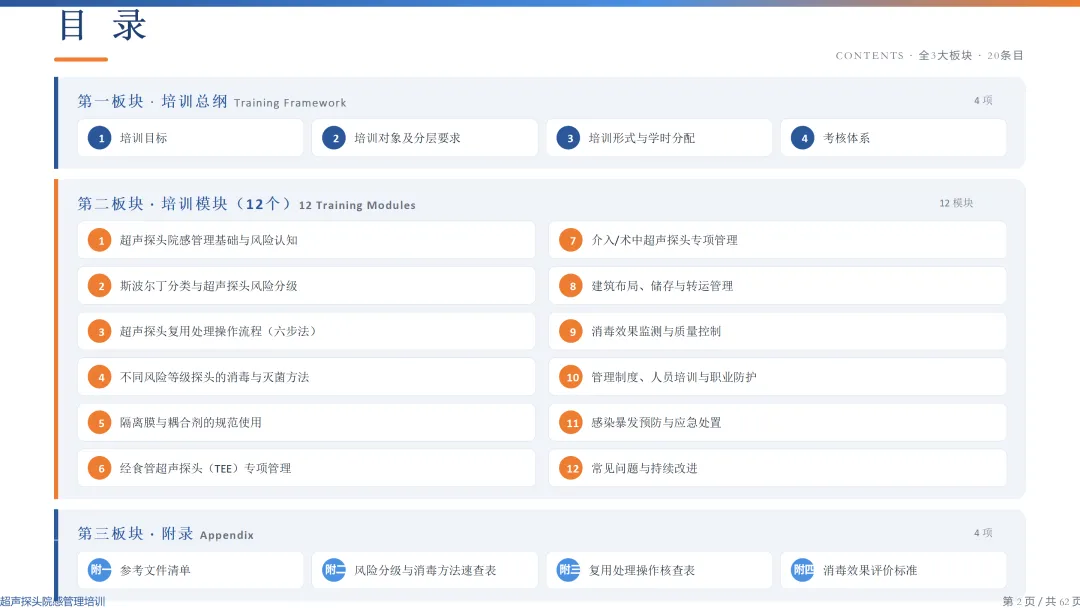Click the 附四 badge for 消毒效果评价标准

pos(803,570)
